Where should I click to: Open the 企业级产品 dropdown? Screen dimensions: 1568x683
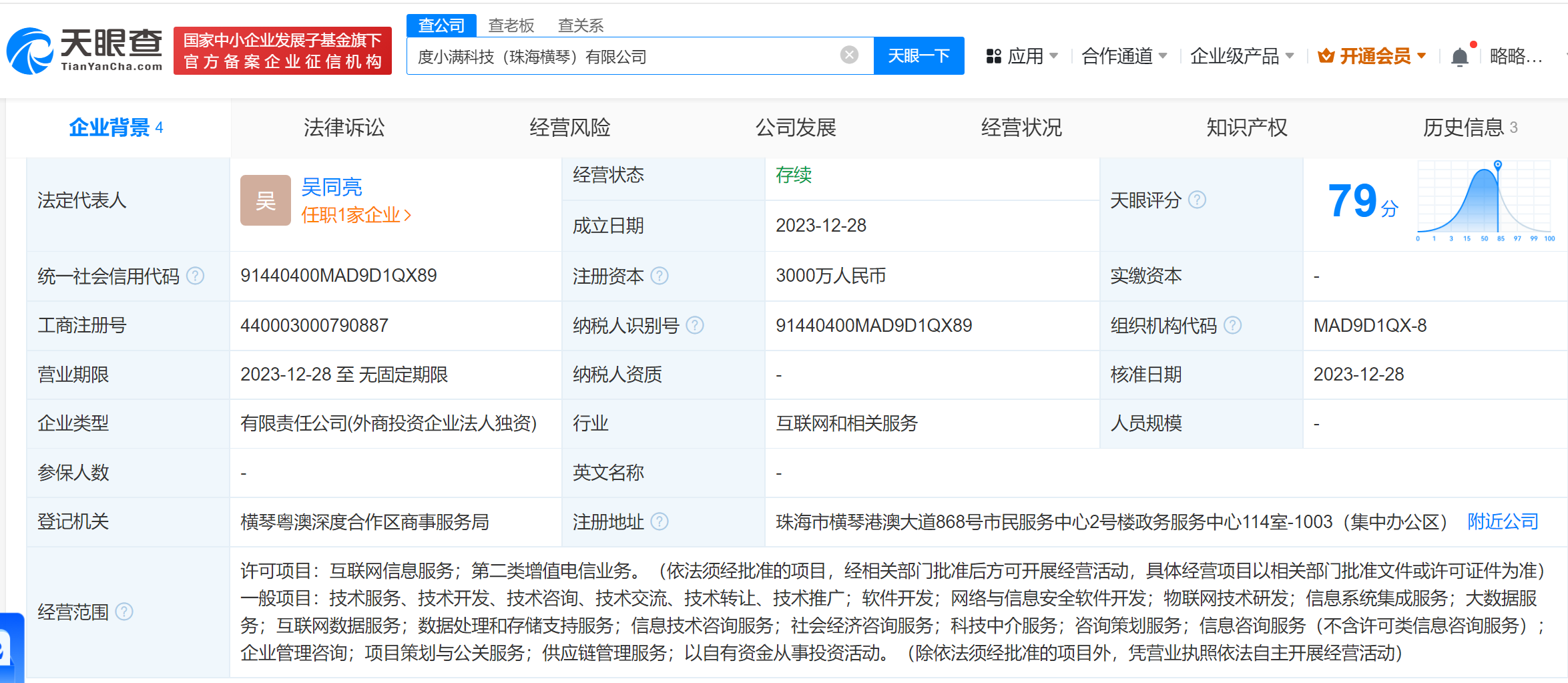coord(1241,57)
